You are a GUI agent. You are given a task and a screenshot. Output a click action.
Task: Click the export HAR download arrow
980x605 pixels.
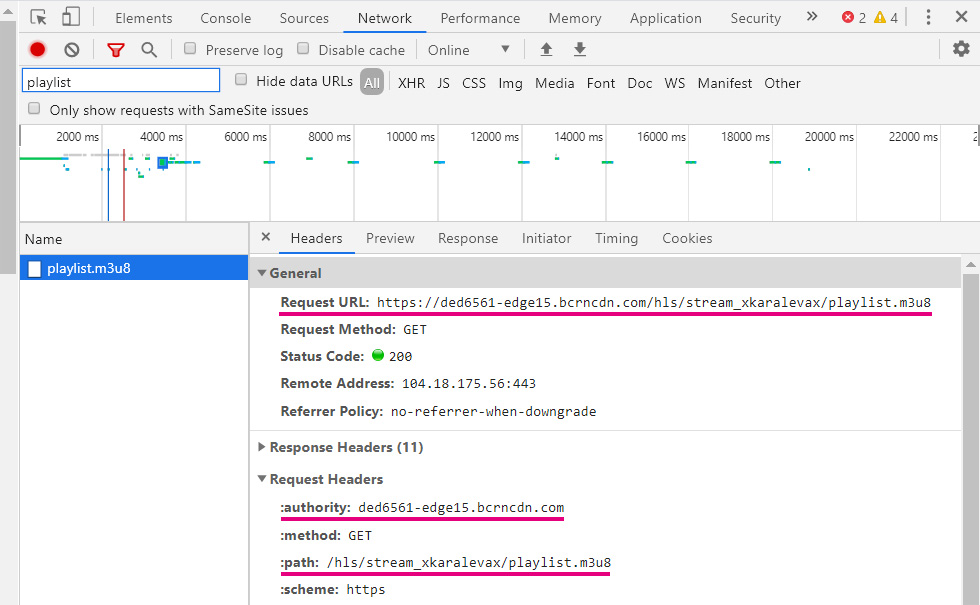coord(580,50)
